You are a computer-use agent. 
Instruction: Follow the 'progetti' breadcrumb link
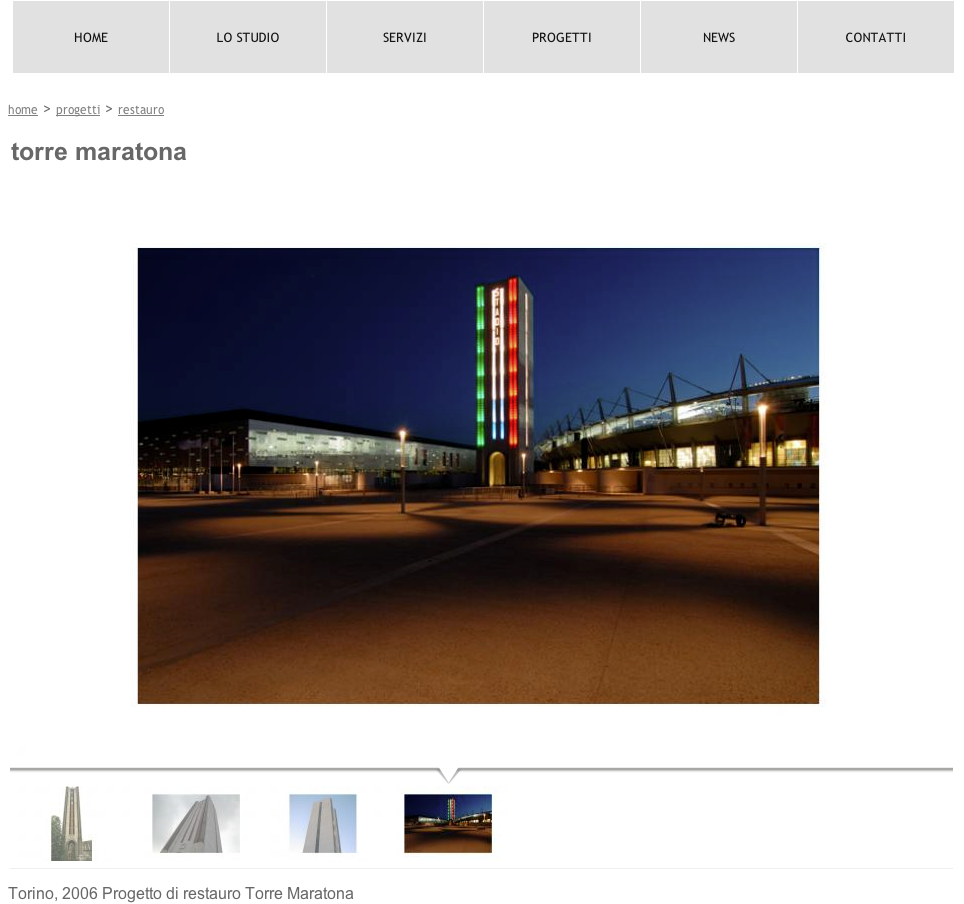(78, 110)
